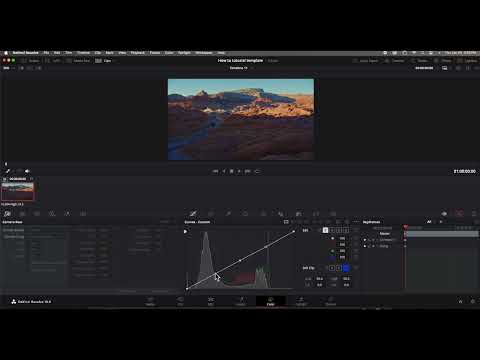The image size is (480, 360).
Task: Switch to the Fairlight page tab
Action: [x=301, y=301]
